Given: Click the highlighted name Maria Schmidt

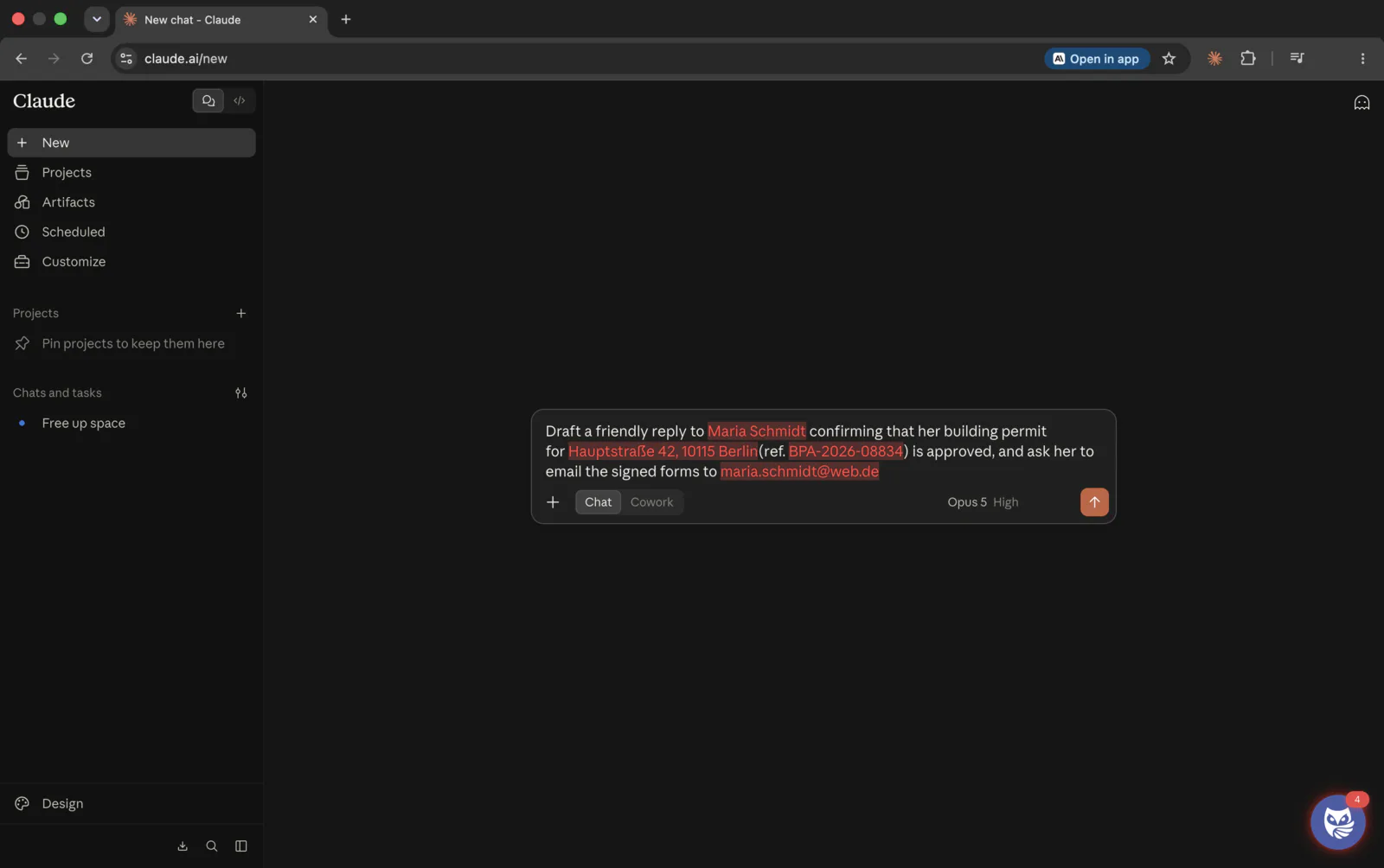Looking at the screenshot, I should (x=757, y=431).
